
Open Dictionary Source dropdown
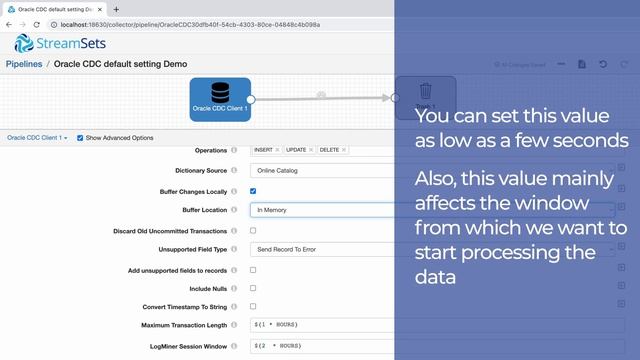point(433,171)
